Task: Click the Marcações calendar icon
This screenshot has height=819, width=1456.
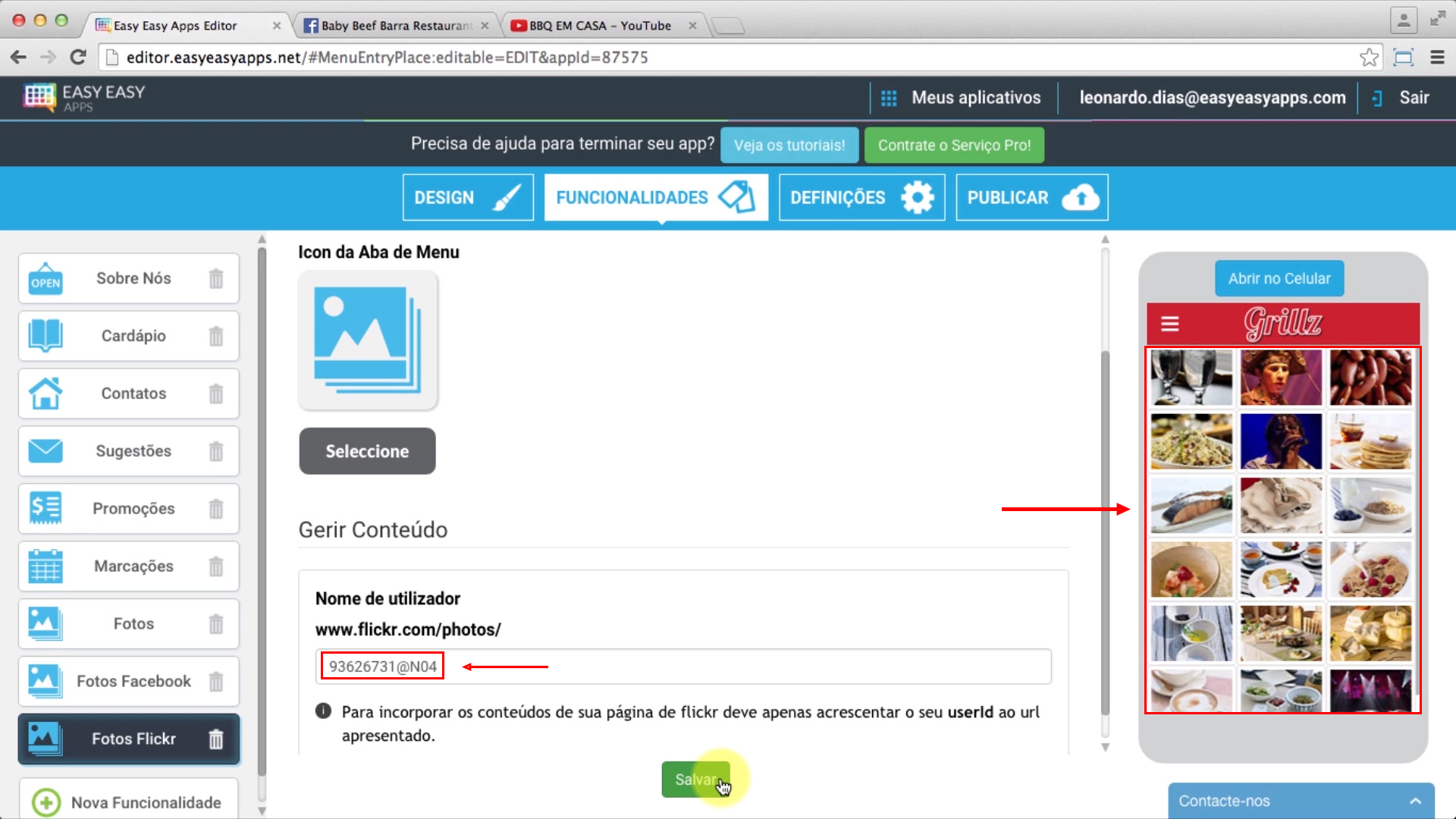Action: pyautogui.click(x=44, y=565)
